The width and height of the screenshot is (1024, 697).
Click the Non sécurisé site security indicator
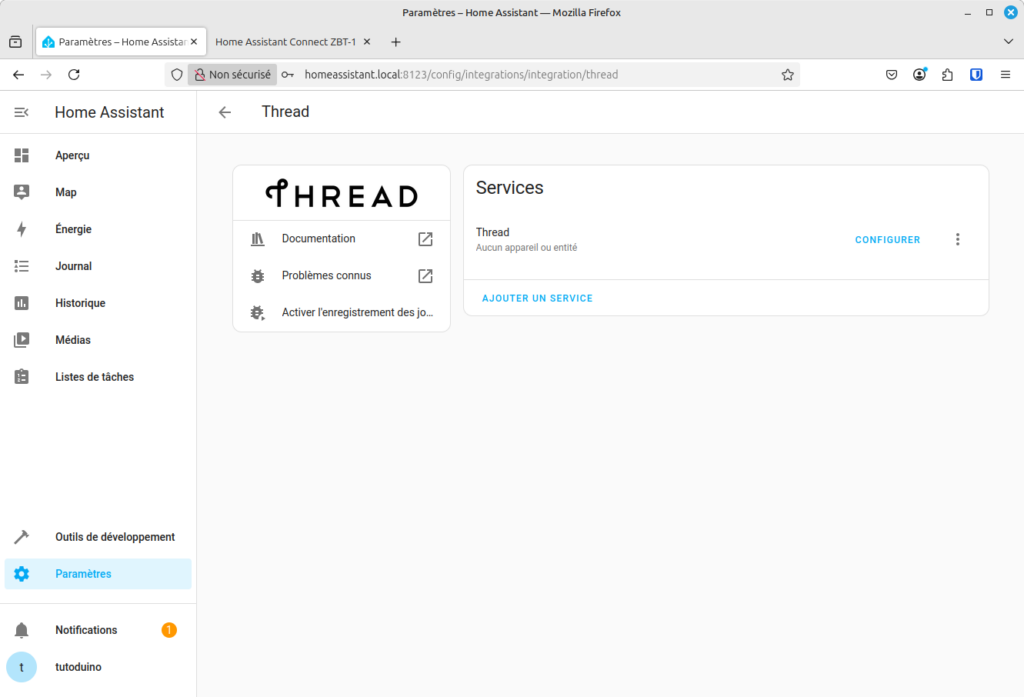(x=232, y=74)
